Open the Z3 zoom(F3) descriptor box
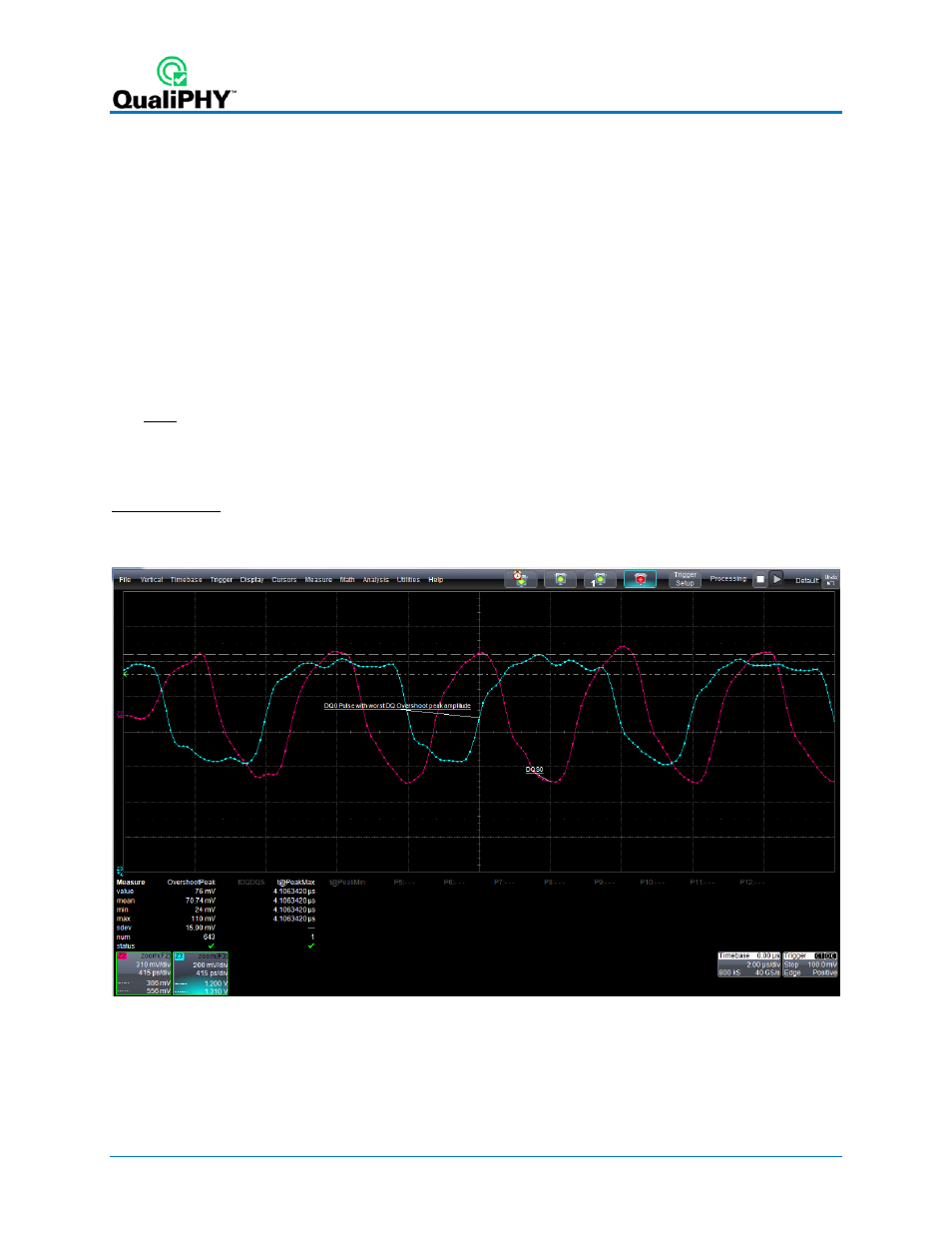Image resolution: width=952 pixels, height=1233 pixels. [x=201, y=973]
